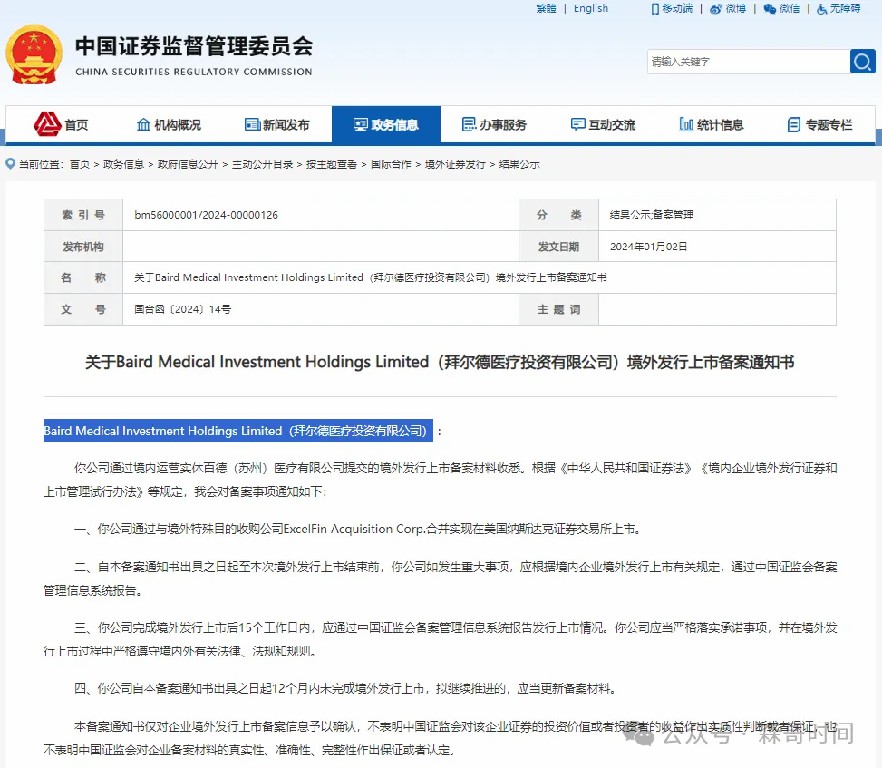The height and width of the screenshot is (768, 882).
Task: Click the 发布机构 table label
Action: point(83,246)
